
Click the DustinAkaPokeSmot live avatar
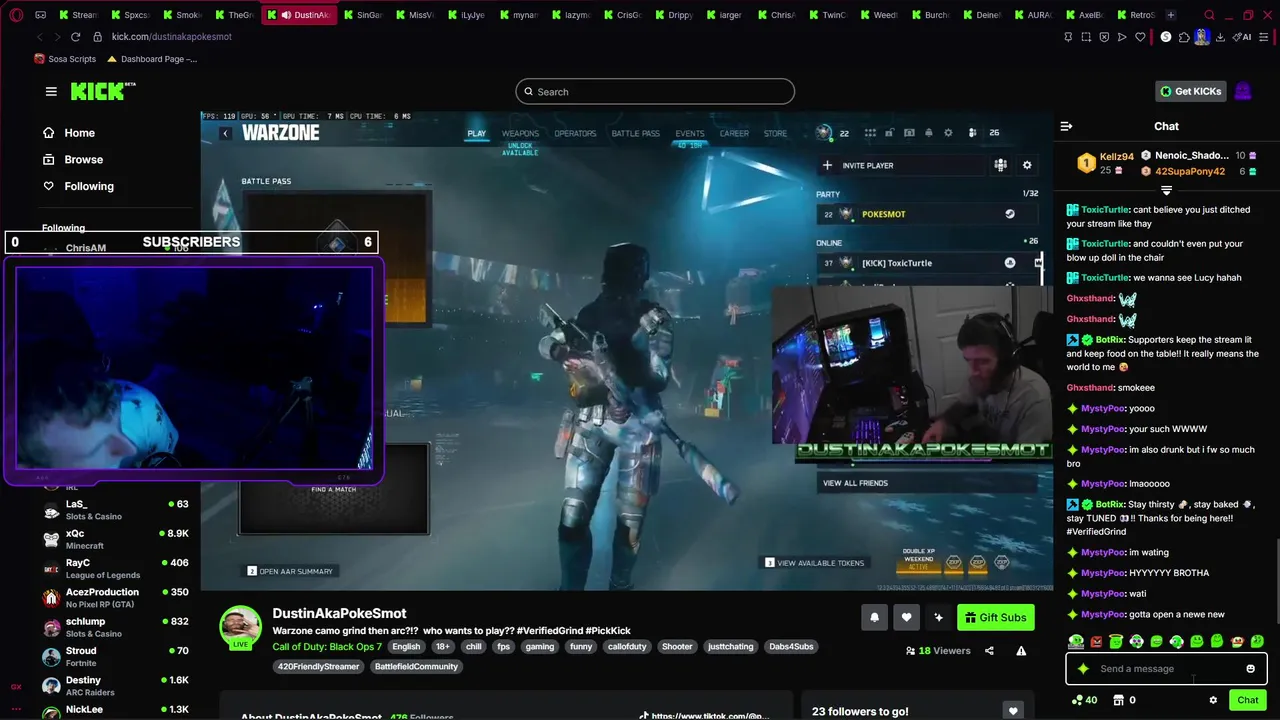240,627
